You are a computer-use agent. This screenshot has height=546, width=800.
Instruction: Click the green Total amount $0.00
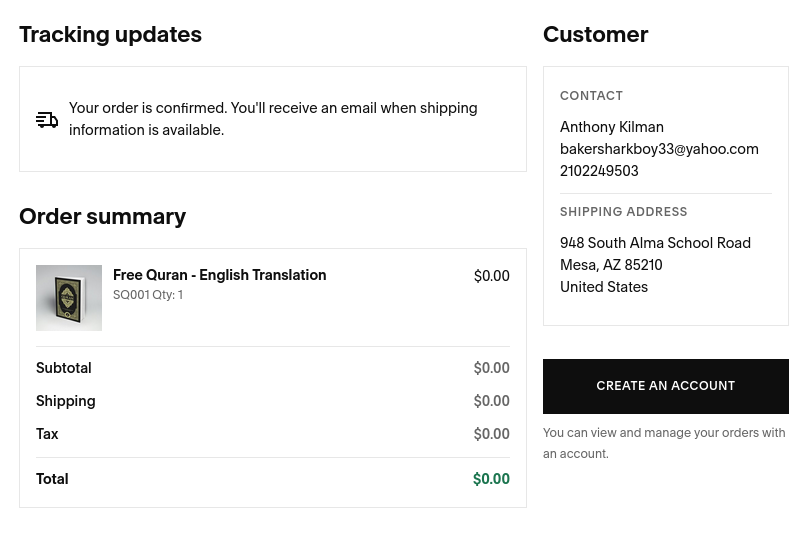click(x=491, y=479)
